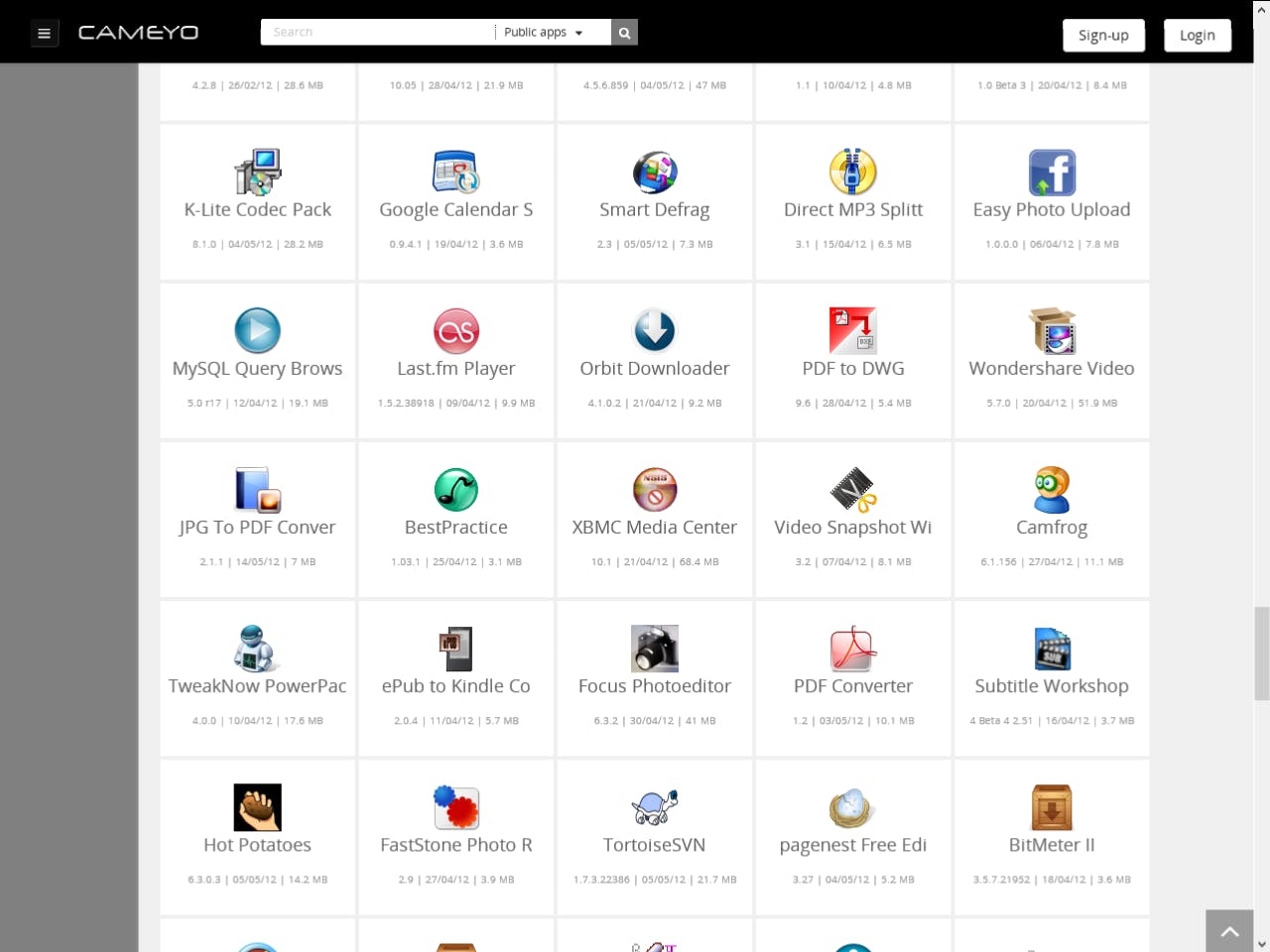Open the TweakNow PowerPac icon
Image resolution: width=1270 pixels, height=952 pixels.
[x=258, y=649]
